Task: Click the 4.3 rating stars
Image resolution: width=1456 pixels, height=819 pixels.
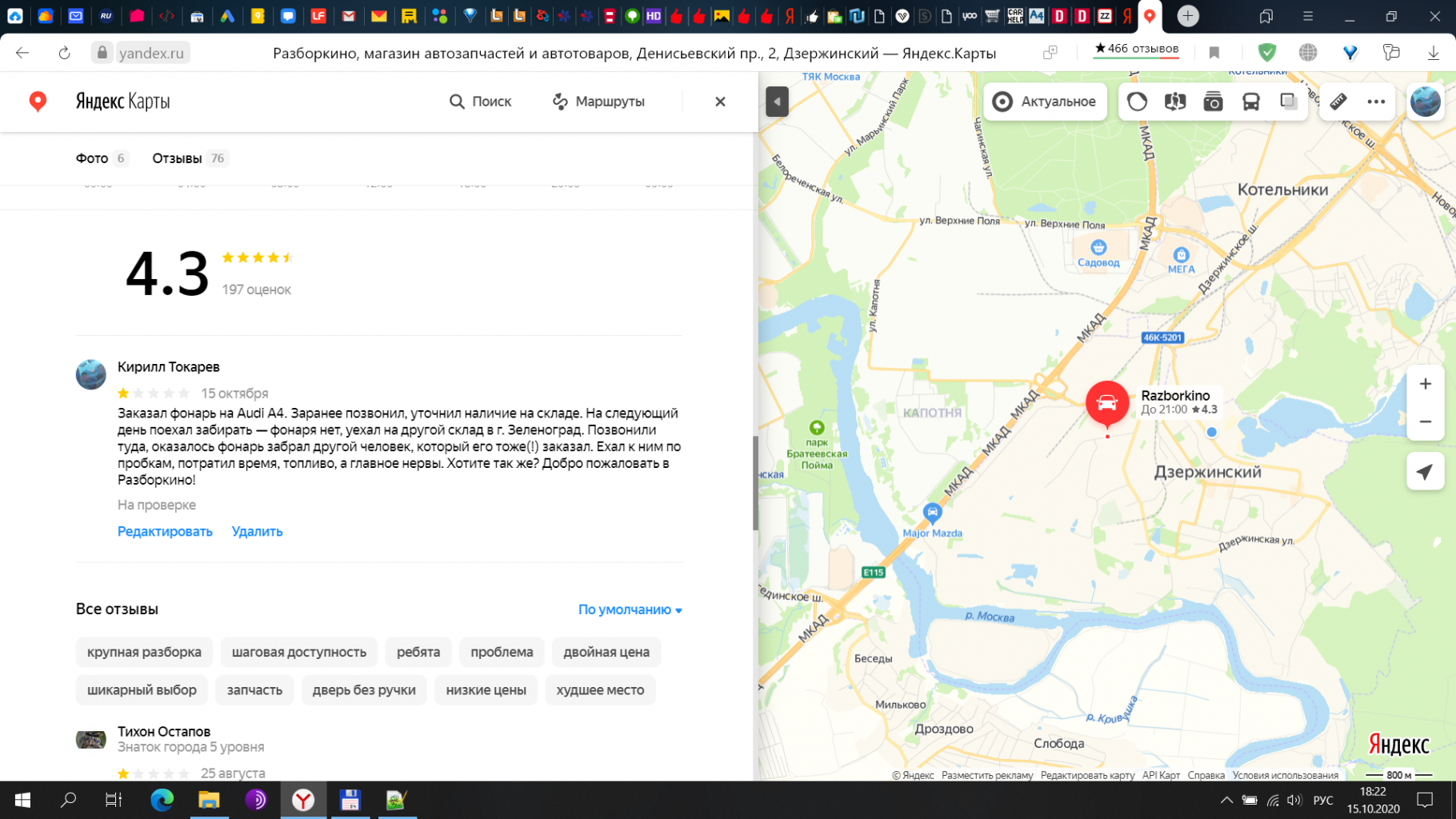Action: pos(258,258)
